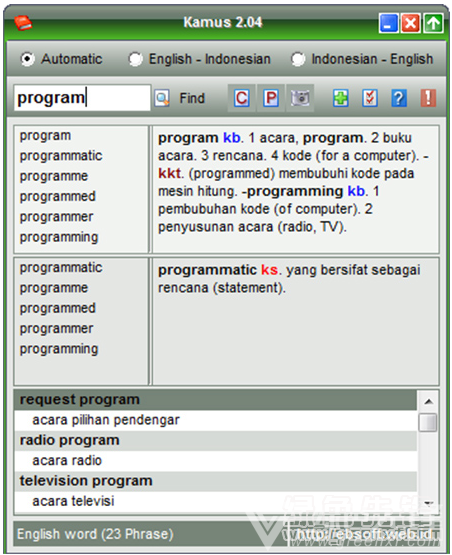Screen dimensions: 452x555
Task: Click the search field containing "program"
Action: (x=82, y=98)
